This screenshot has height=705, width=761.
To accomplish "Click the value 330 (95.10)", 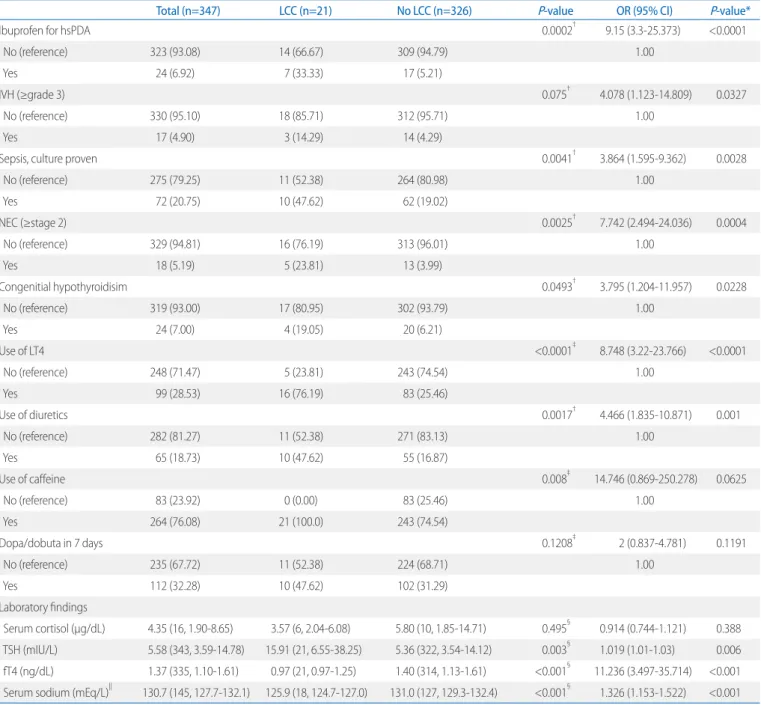I will [x=175, y=116].
